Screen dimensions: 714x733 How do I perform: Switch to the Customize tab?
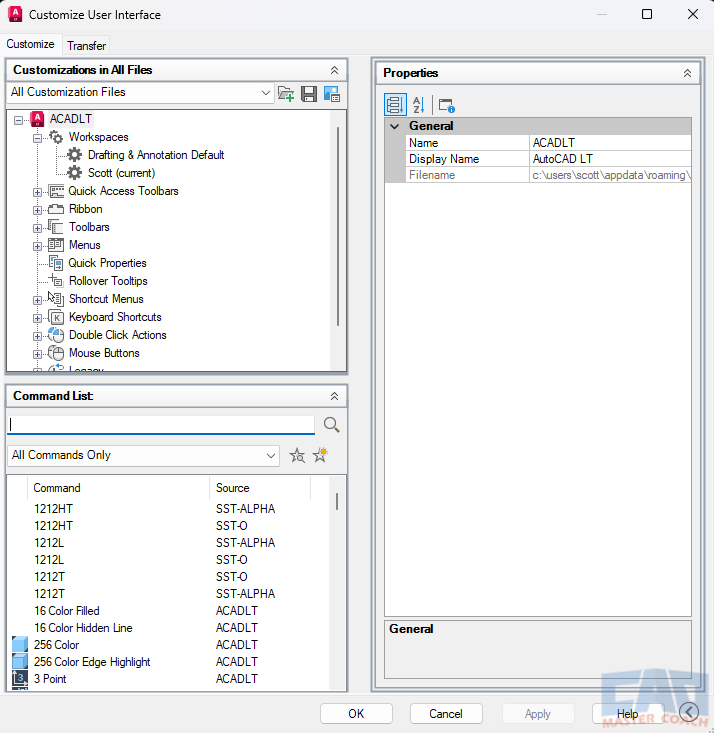tap(30, 44)
